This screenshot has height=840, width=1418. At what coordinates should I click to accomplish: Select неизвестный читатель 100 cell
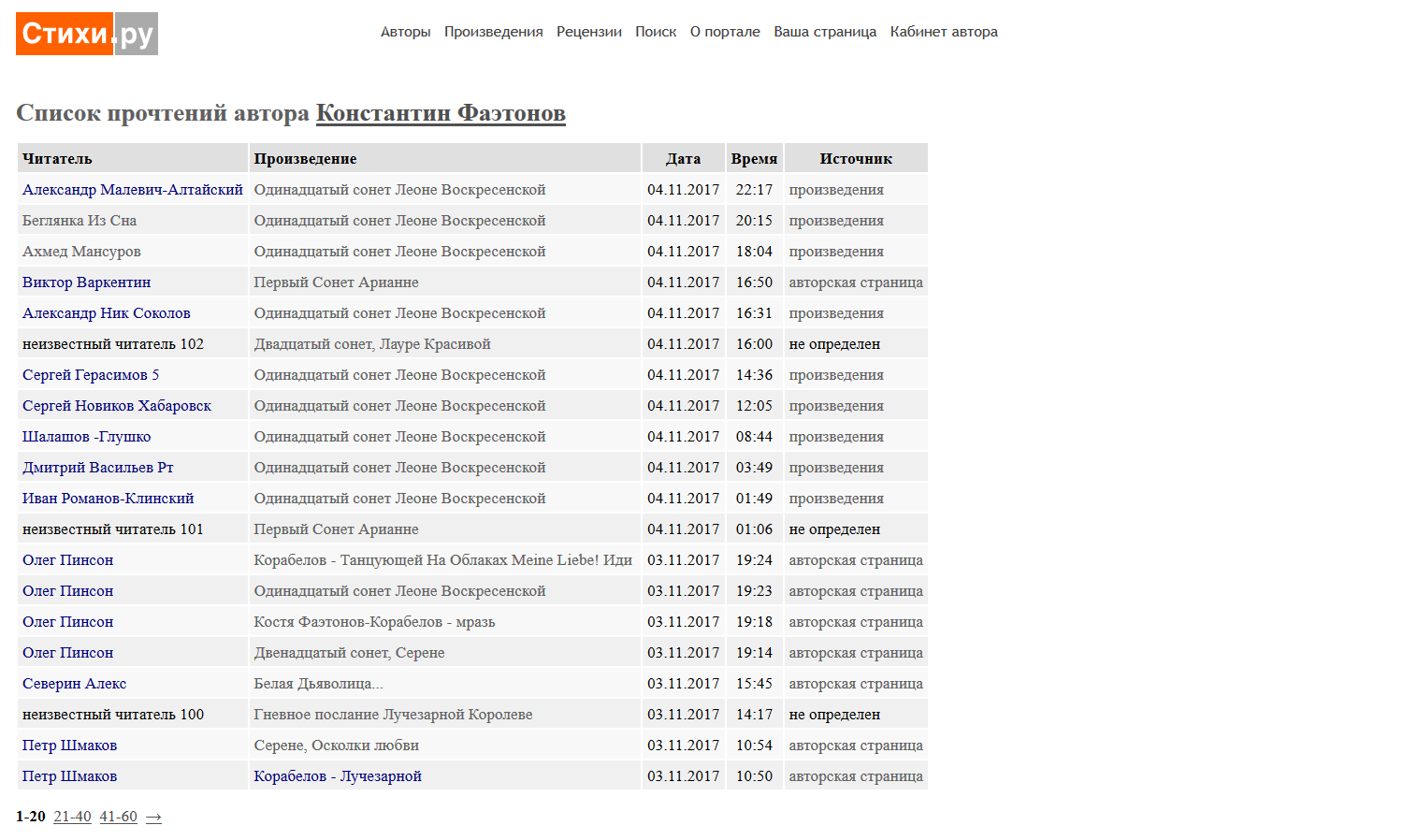click(133, 715)
